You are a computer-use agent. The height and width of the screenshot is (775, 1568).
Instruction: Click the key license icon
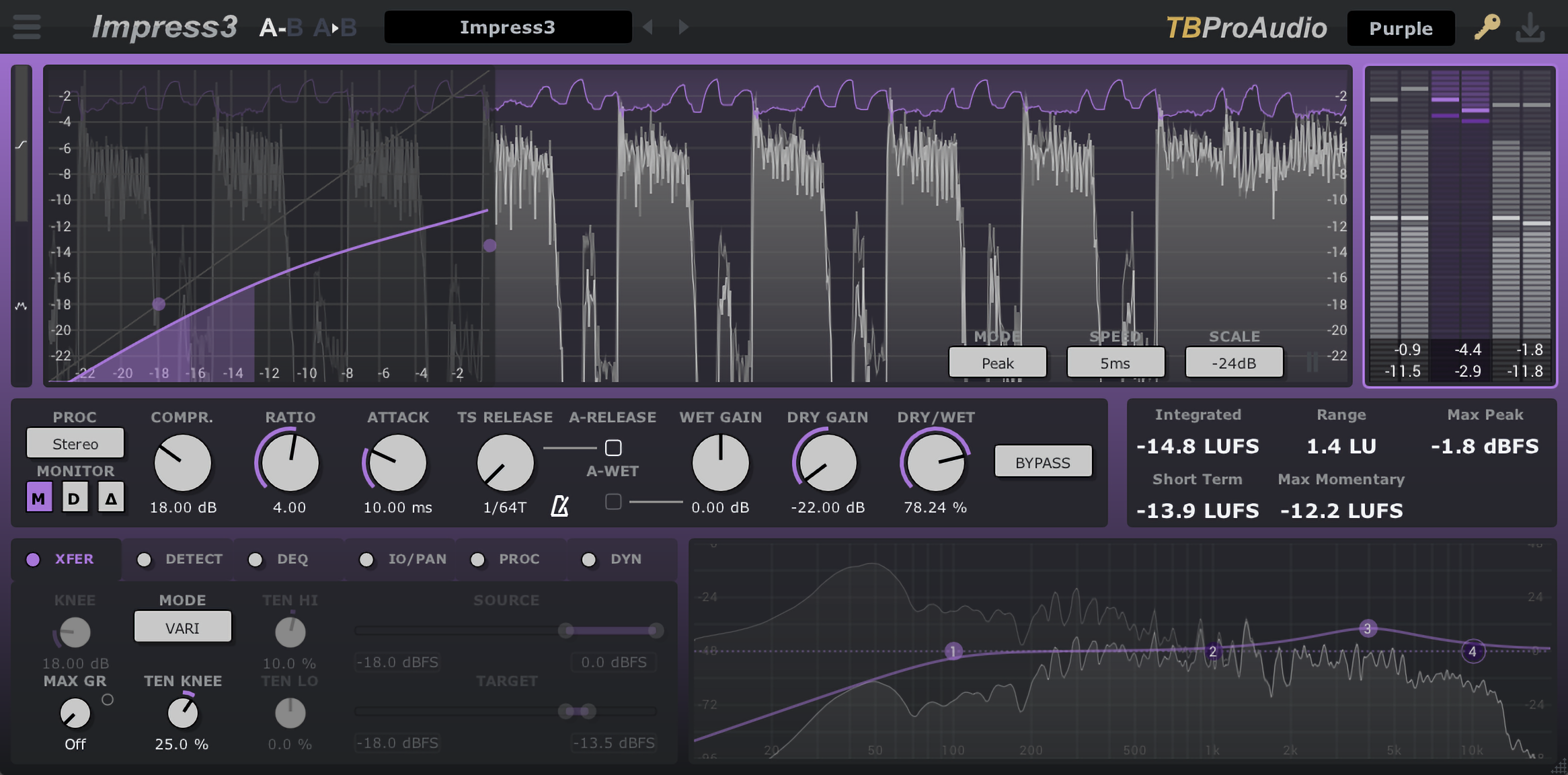[1487, 28]
